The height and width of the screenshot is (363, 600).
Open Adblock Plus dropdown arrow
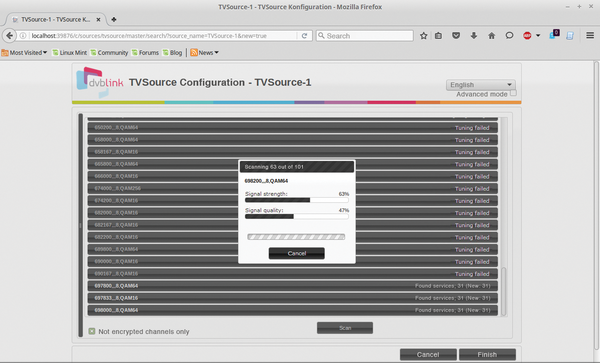coord(538,36)
